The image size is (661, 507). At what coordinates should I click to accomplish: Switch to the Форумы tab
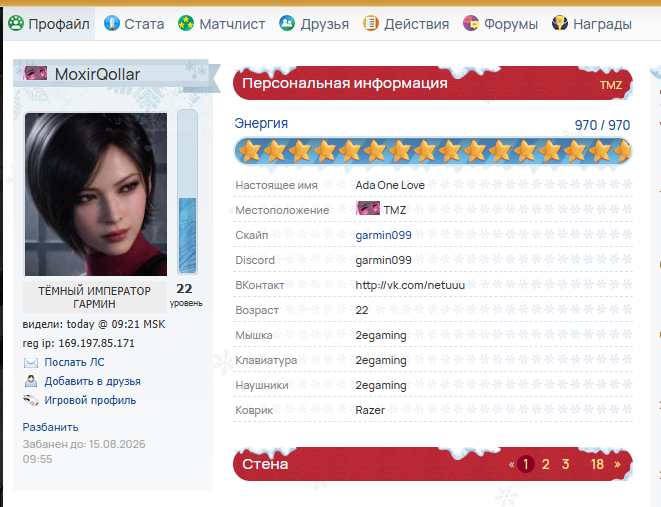tap(500, 24)
